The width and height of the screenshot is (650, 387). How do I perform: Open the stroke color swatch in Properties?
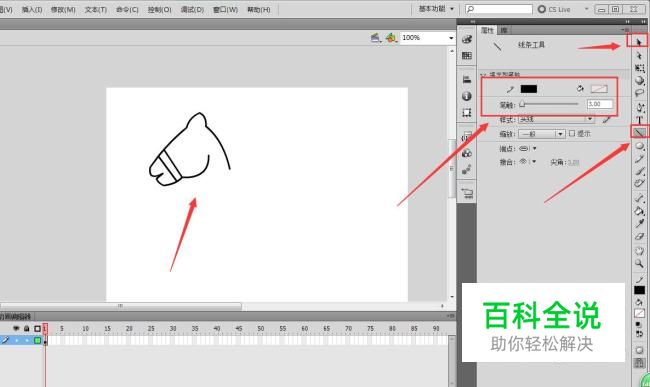tap(529, 89)
